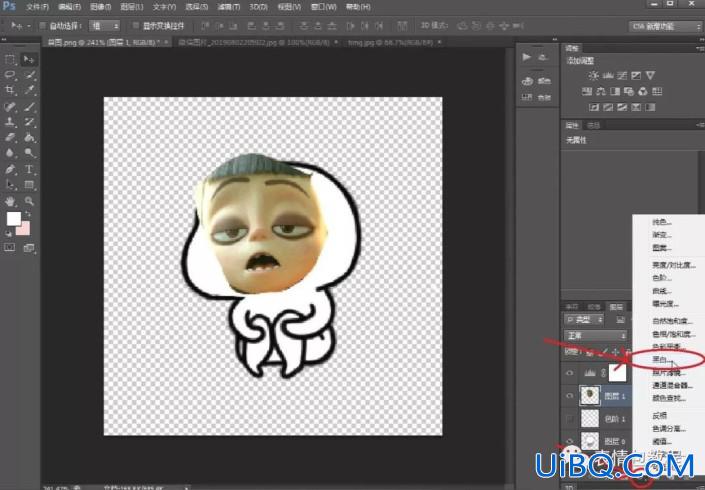Open the Properties panel flyout menu
This screenshot has height=490, width=705.
pyautogui.click(x=700, y=125)
